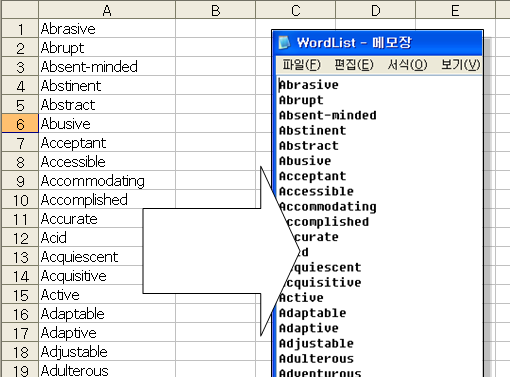Select column E header in the spreadsheet
The image size is (510, 377).
pos(455,10)
